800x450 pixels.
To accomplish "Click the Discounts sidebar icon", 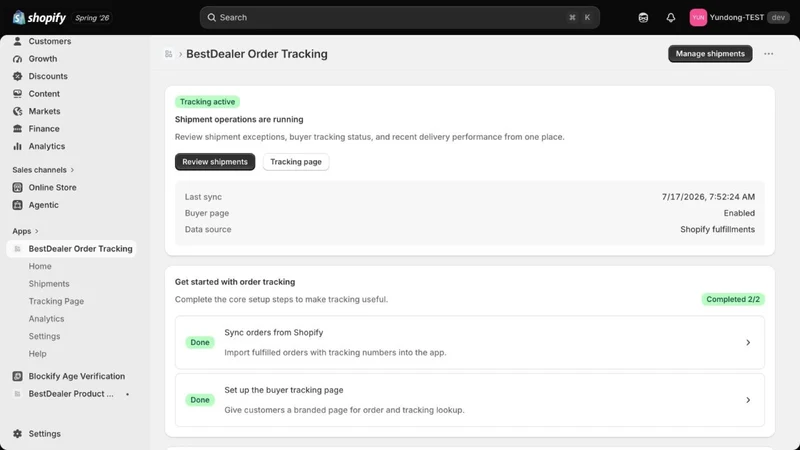I will point(17,76).
